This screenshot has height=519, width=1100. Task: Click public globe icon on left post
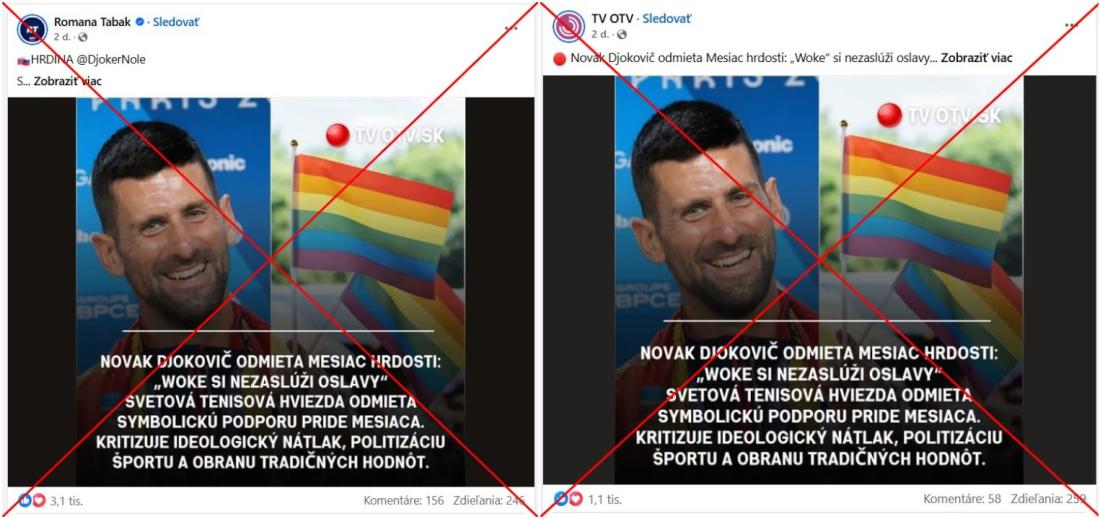[x=83, y=36]
